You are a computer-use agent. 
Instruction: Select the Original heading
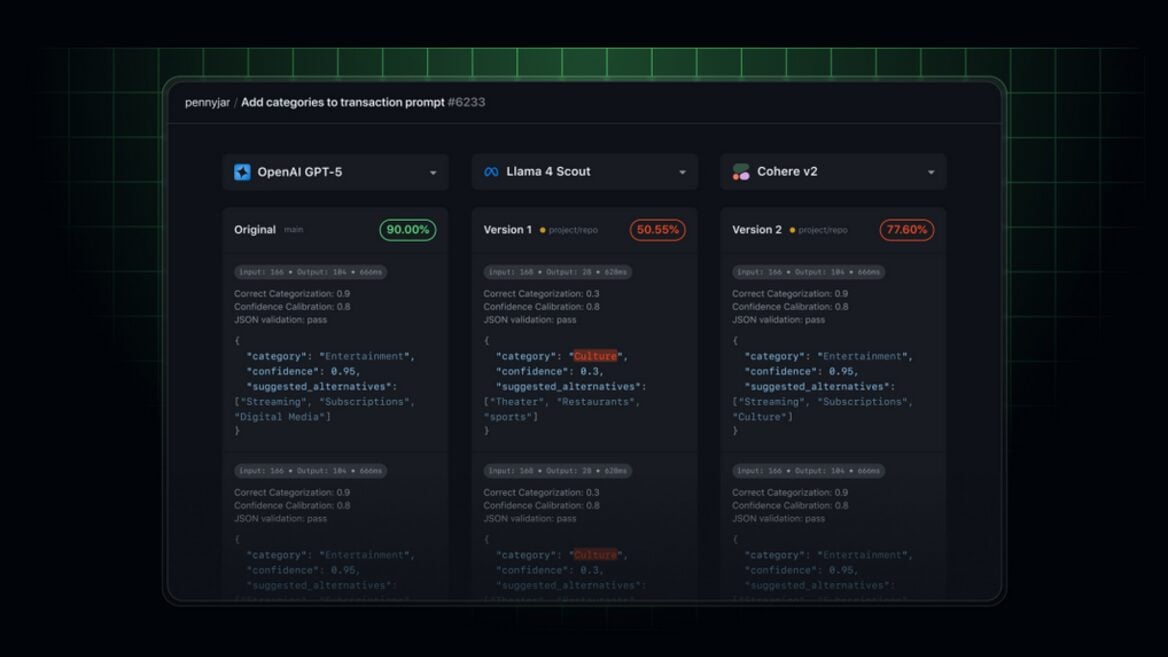click(255, 229)
